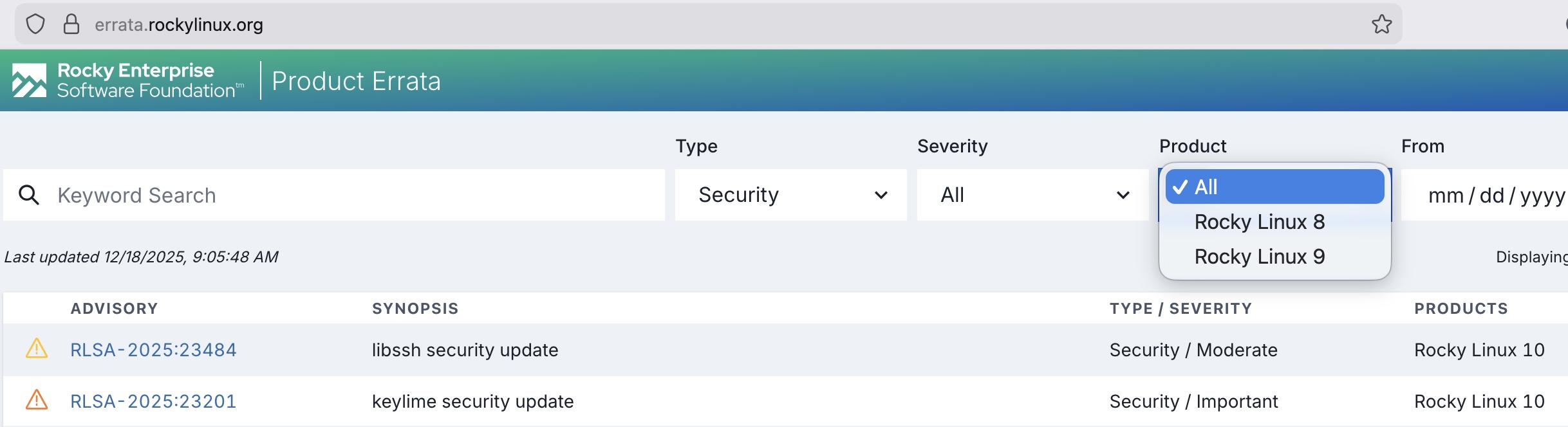This screenshot has width=1568, height=427.
Task: Select the checked All product option
Action: point(1274,187)
